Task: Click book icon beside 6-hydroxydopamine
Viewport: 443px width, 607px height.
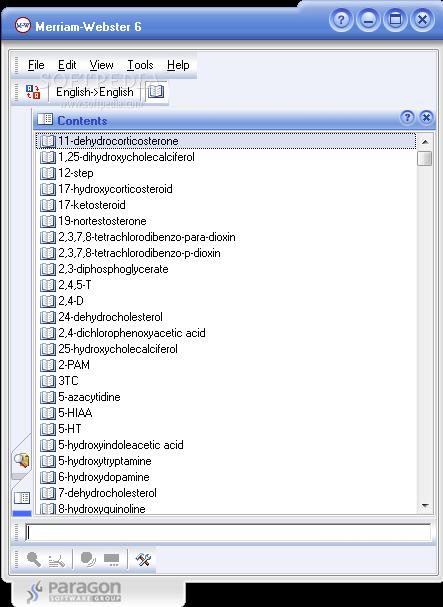Action: click(x=48, y=477)
